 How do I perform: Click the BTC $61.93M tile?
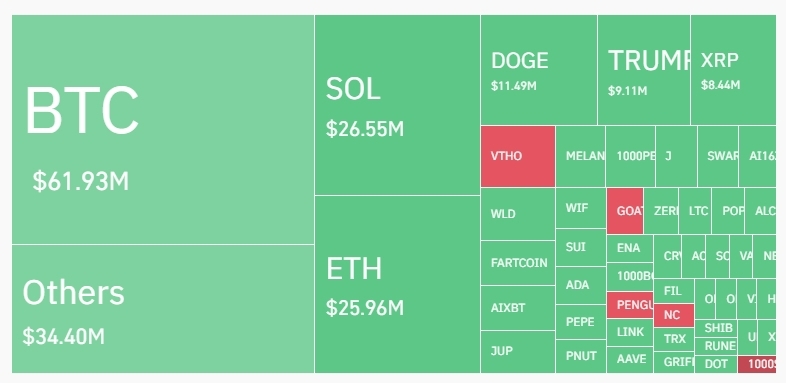[163, 129]
